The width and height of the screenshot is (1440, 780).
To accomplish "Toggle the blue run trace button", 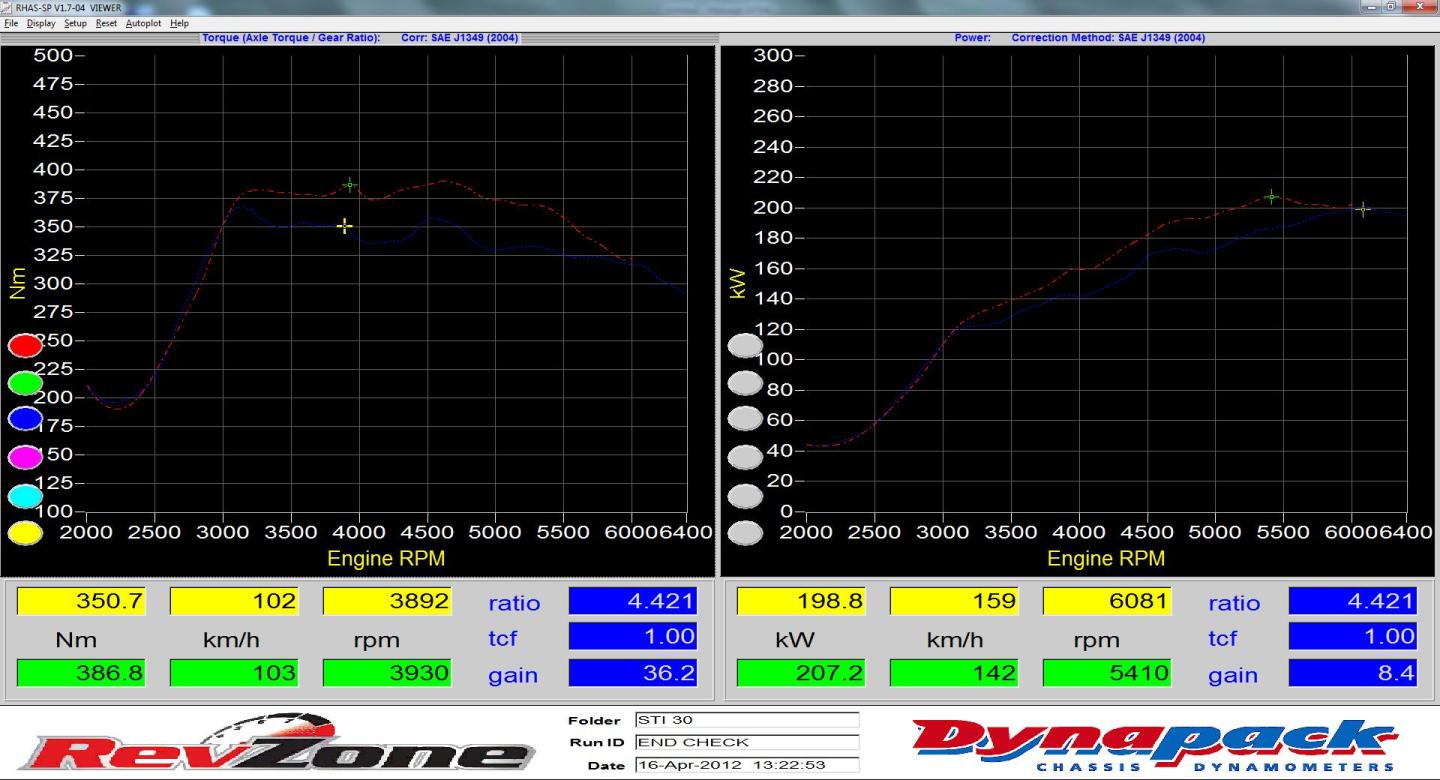I will coord(25,420).
